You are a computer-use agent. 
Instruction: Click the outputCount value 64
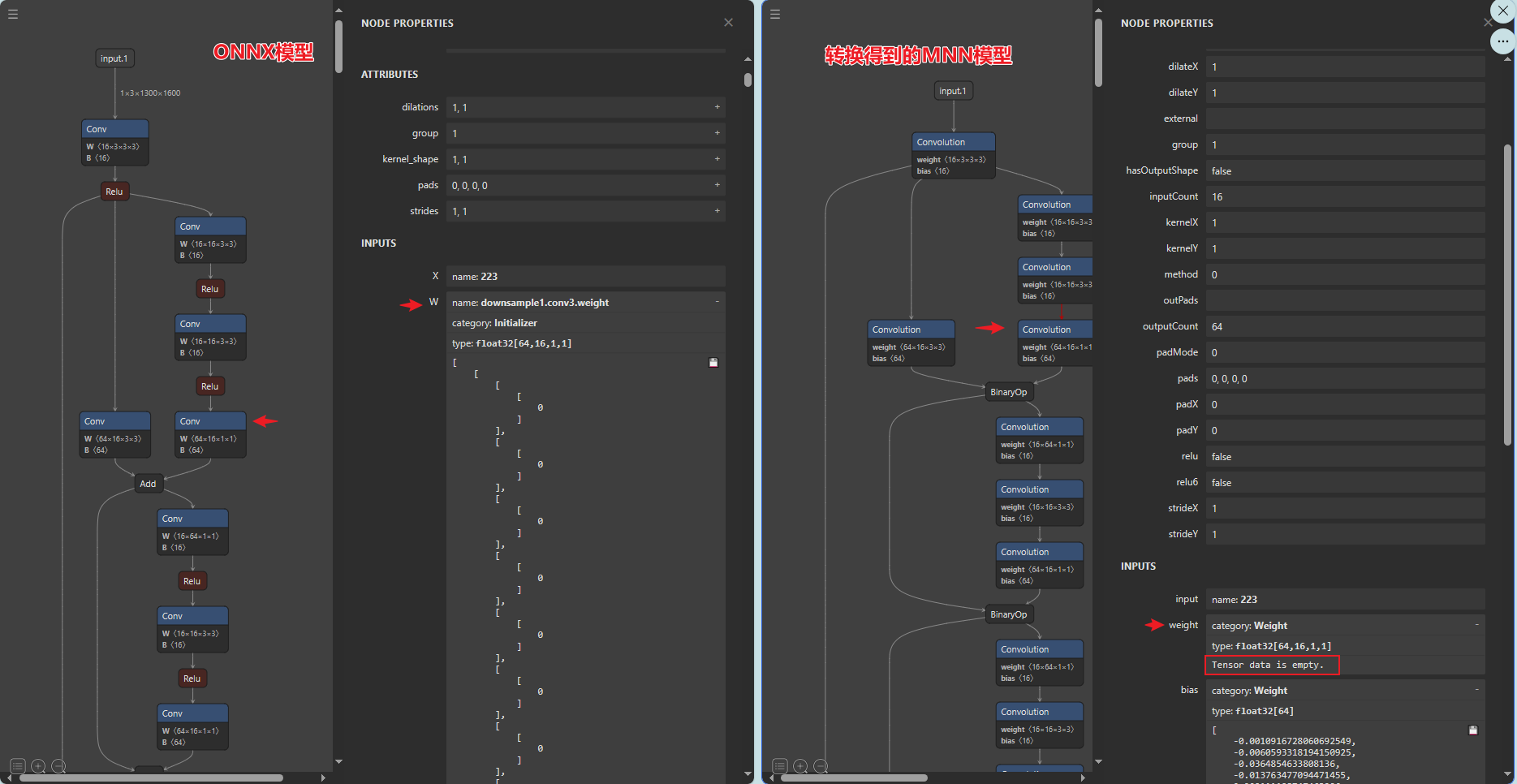click(1345, 326)
